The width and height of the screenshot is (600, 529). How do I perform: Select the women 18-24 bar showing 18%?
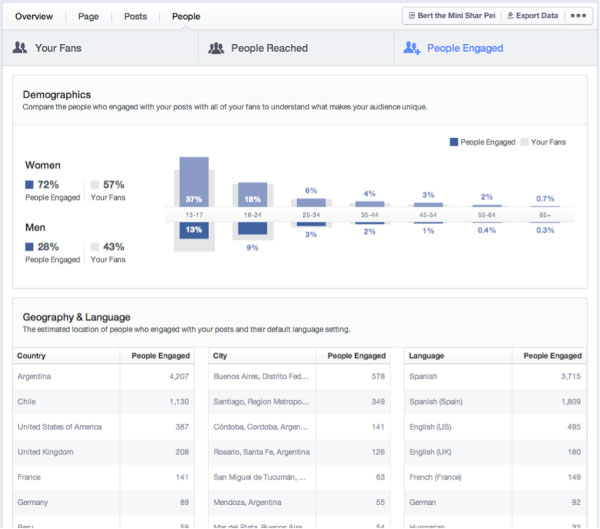pyautogui.click(x=252, y=195)
